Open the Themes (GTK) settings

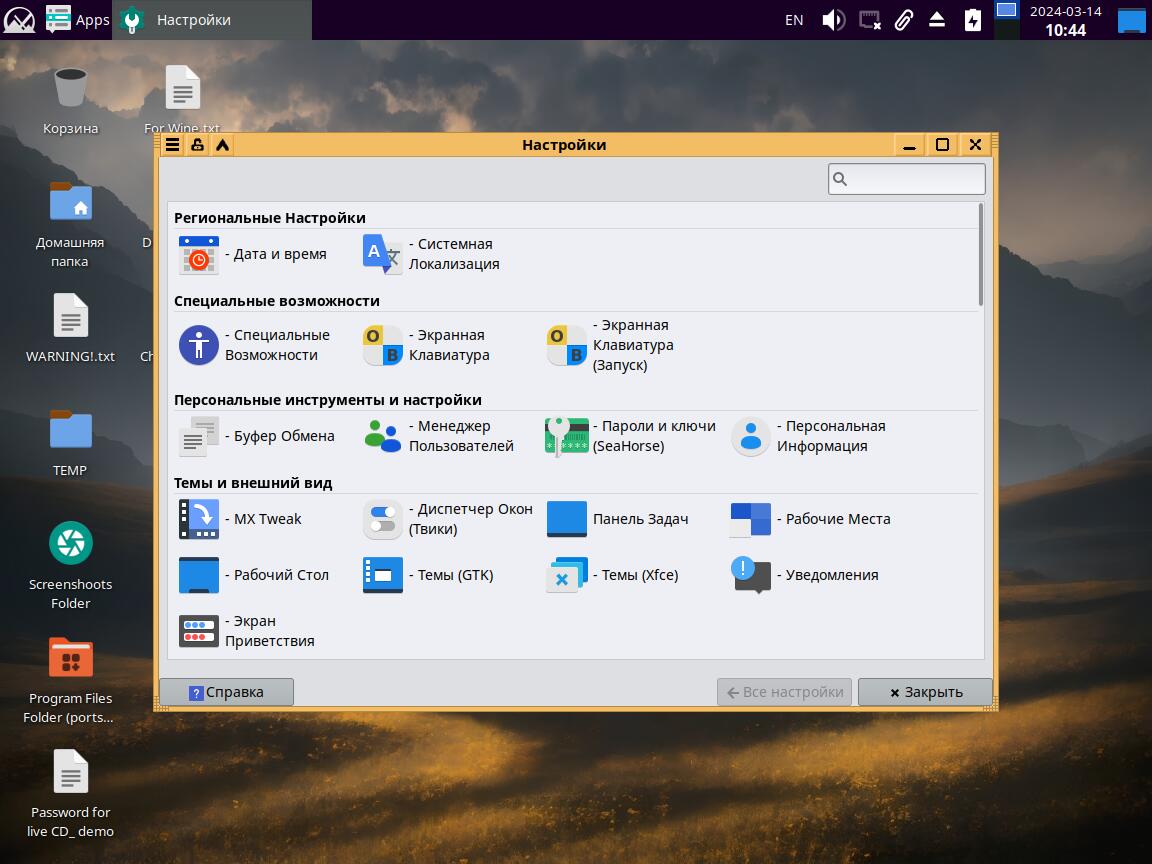pos(382,576)
